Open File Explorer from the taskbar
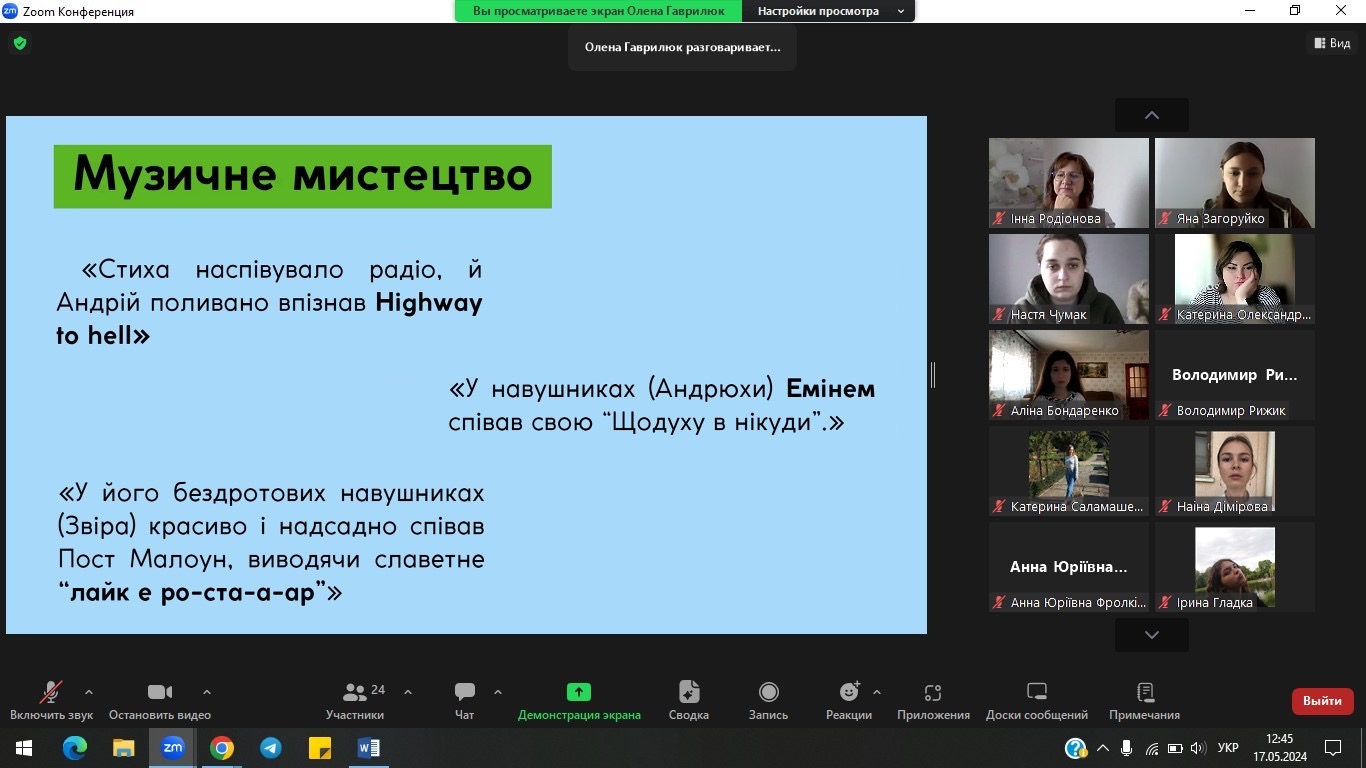Image resolution: width=1366 pixels, height=768 pixels. 123,747
